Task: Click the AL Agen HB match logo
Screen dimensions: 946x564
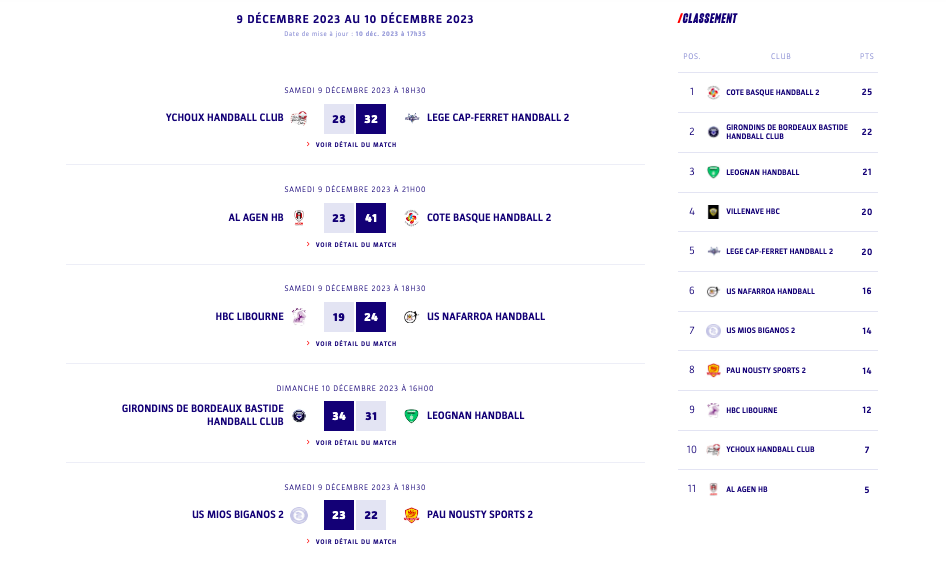Action: [x=299, y=217]
